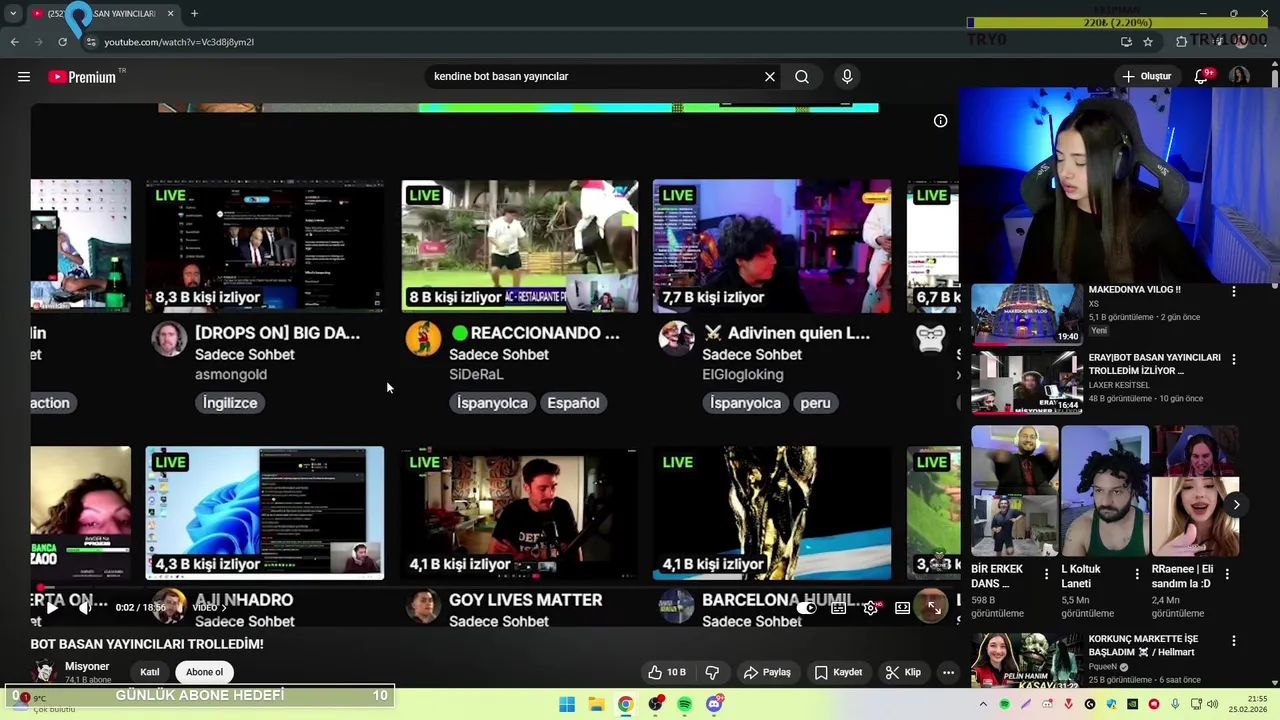Open a new browser tab

[x=194, y=14]
